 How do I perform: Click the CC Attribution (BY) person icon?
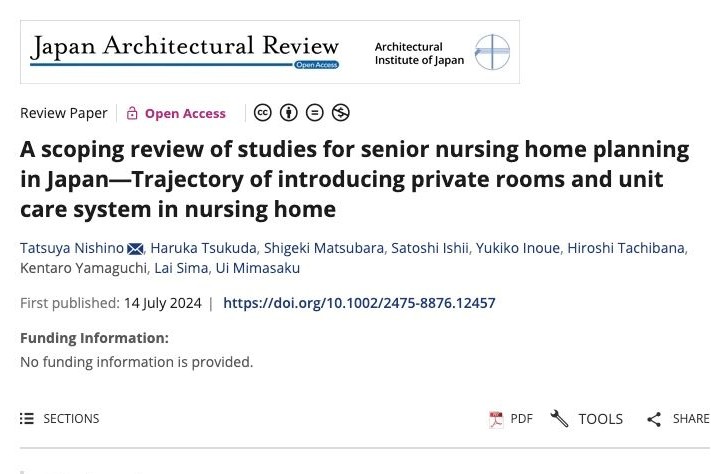tap(289, 113)
